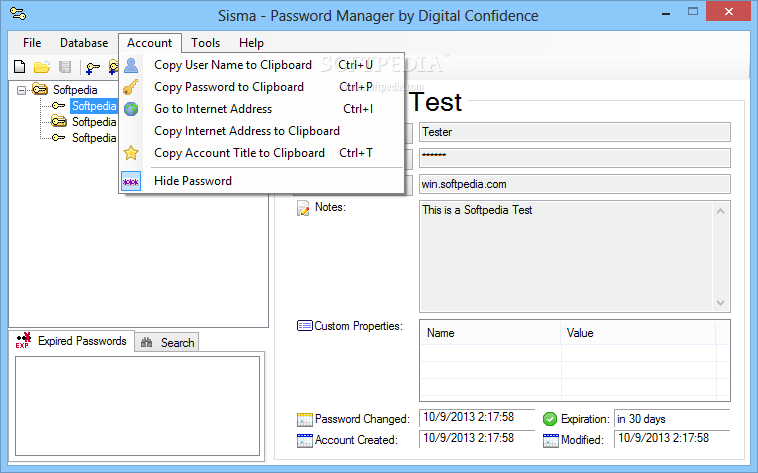Image resolution: width=758 pixels, height=473 pixels.
Task: Click the user avatar icon in Account menu
Action: click(x=131, y=65)
